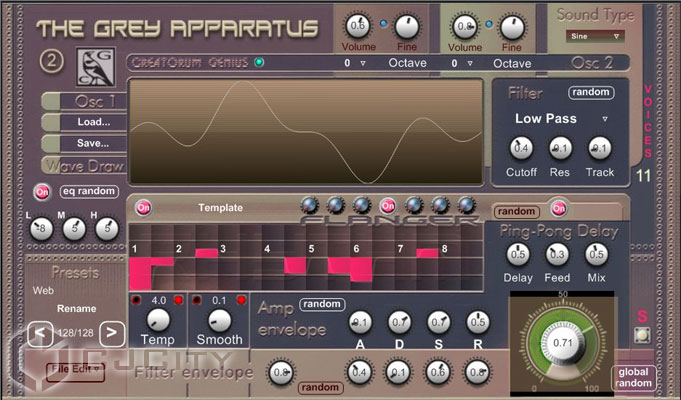681x400 pixels.
Task: Click the Template label
Action: 221,208
